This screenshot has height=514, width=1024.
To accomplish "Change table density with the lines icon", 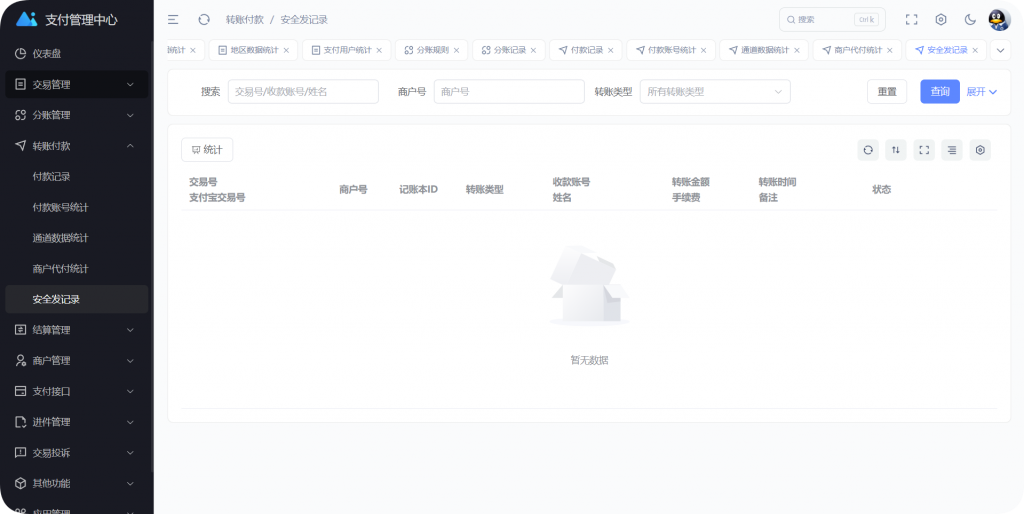I will [952, 150].
